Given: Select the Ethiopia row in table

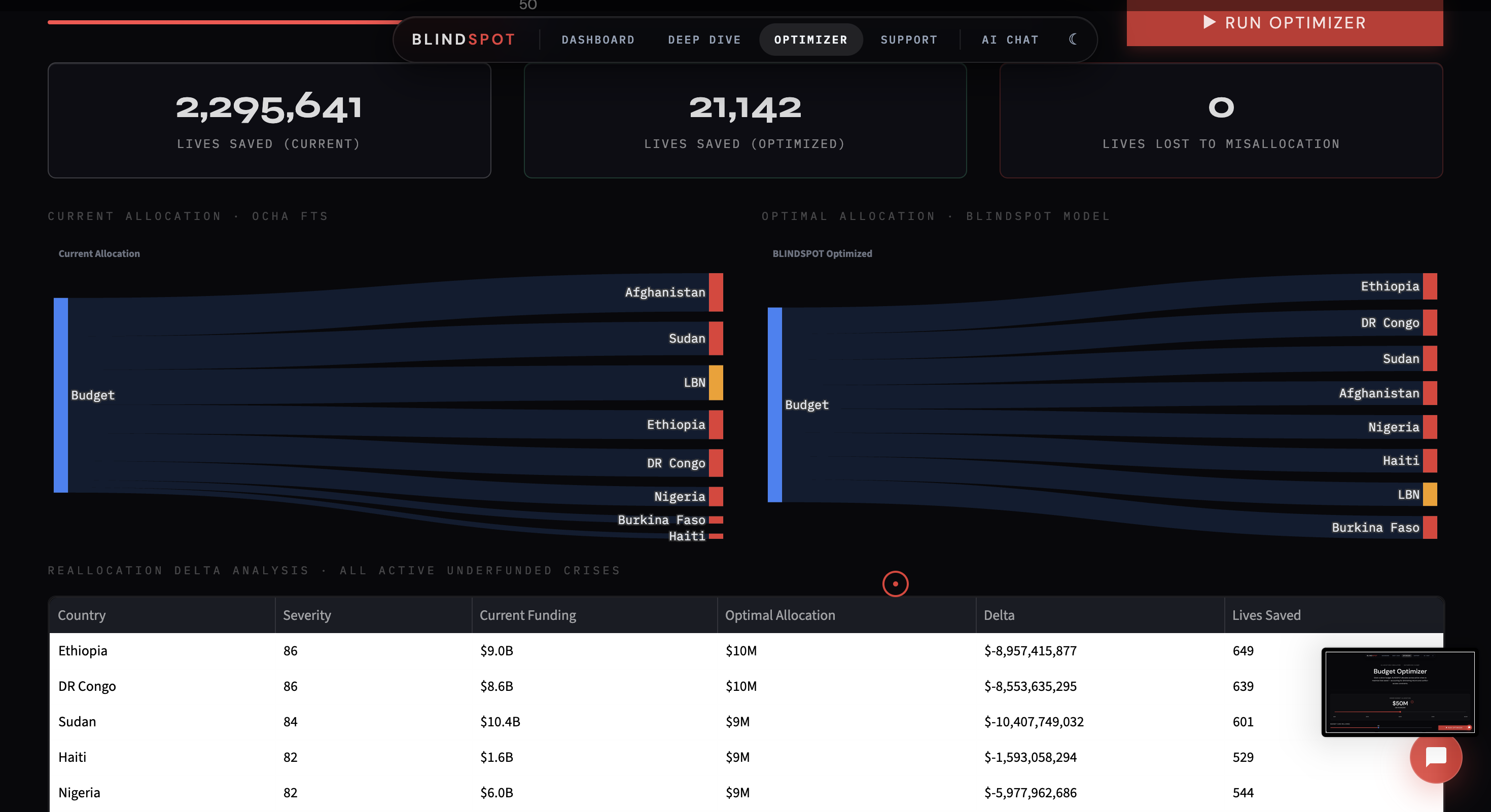Looking at the screenshot, I should point(83,651).
